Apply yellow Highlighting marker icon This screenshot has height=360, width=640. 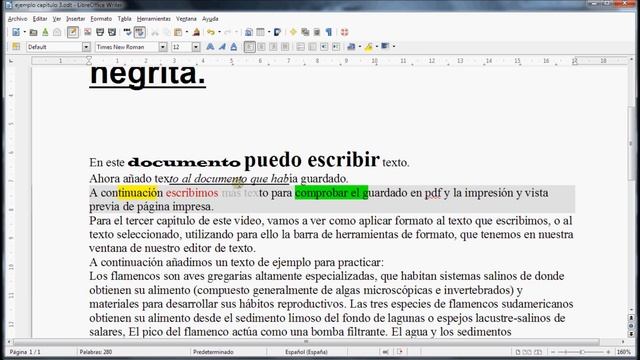pyautogui.click(x=368, y=47)
